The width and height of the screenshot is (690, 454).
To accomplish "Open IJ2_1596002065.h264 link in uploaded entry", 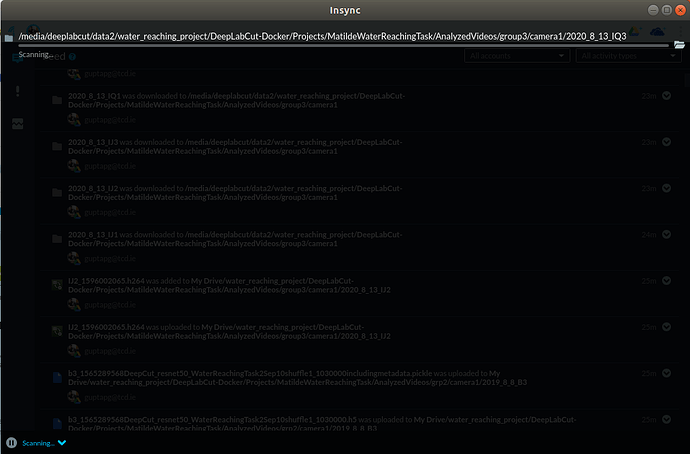I will (x=106, y=327).
